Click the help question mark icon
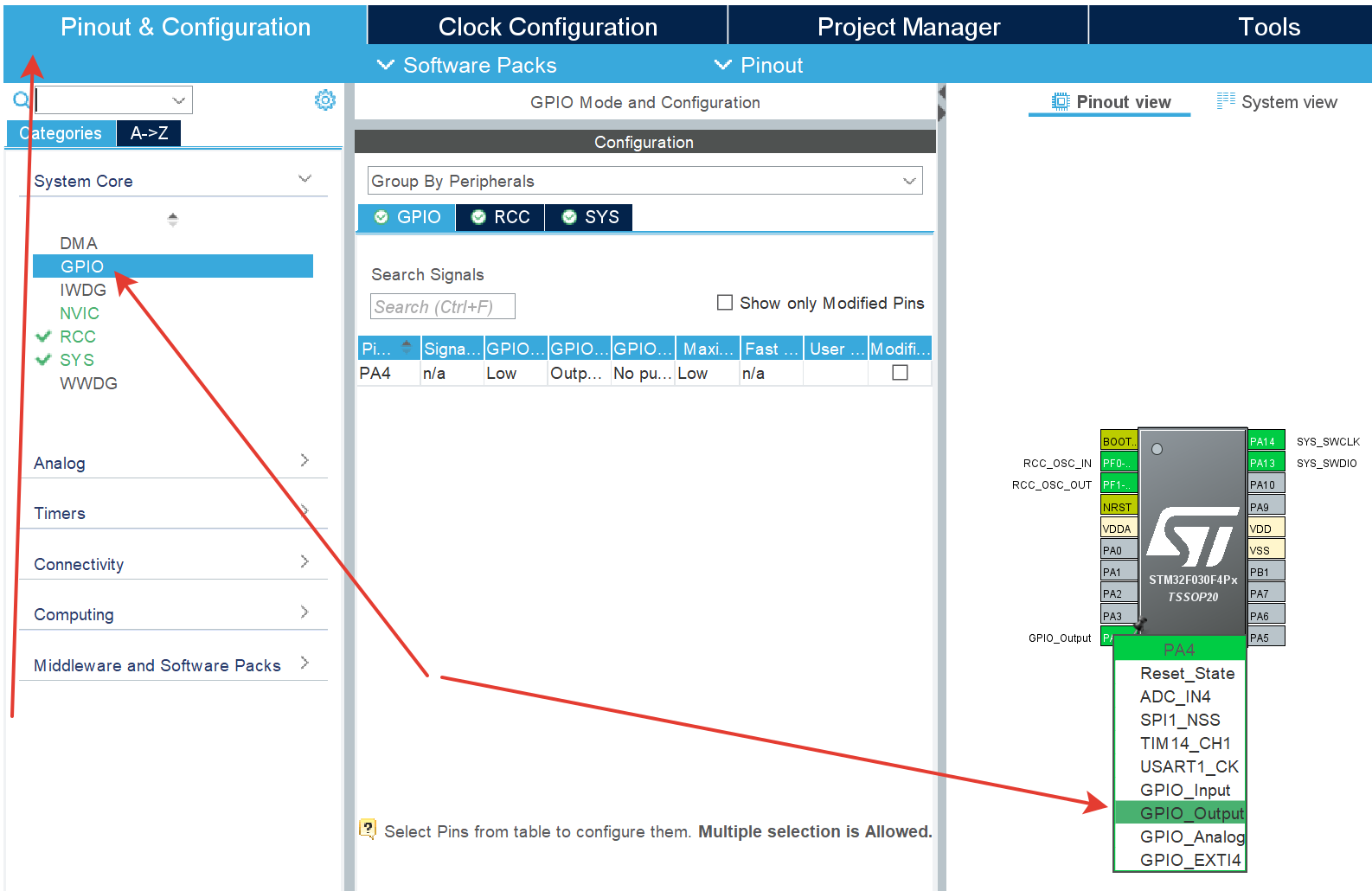 tap(368, 830)
